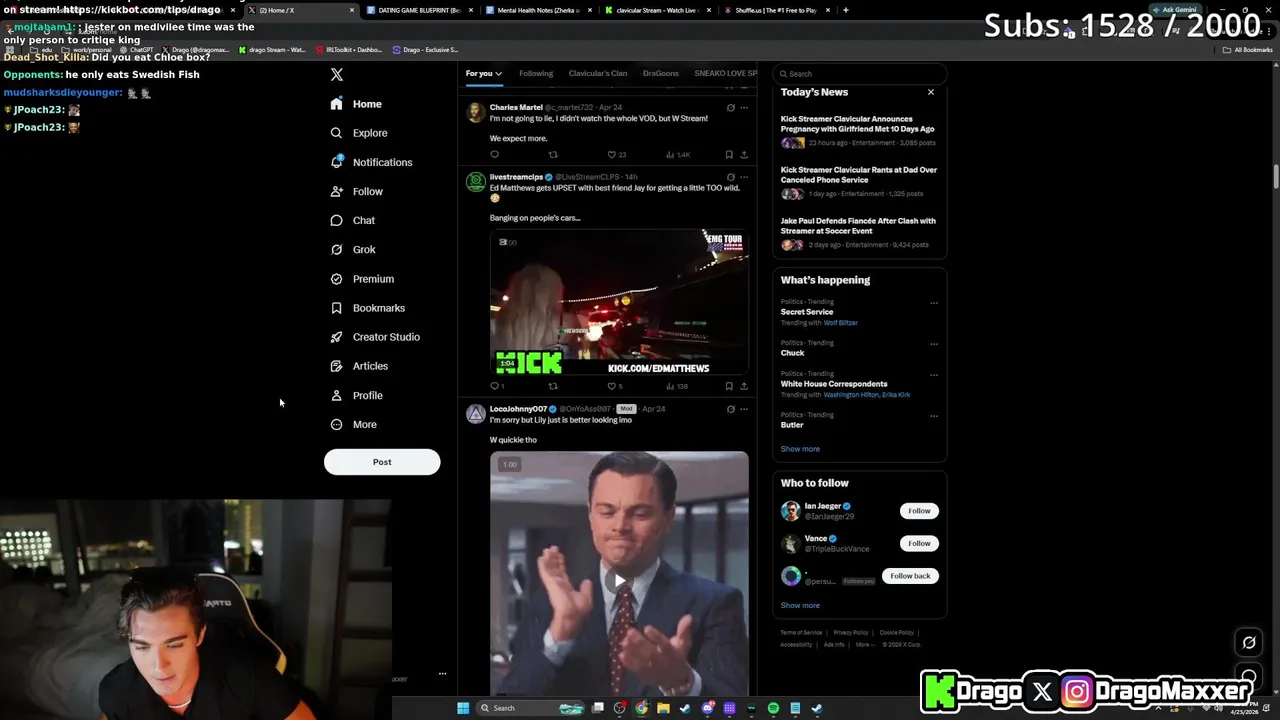Click the X logo above Home
Viewport: 1280px width, 720px height.
337,75
